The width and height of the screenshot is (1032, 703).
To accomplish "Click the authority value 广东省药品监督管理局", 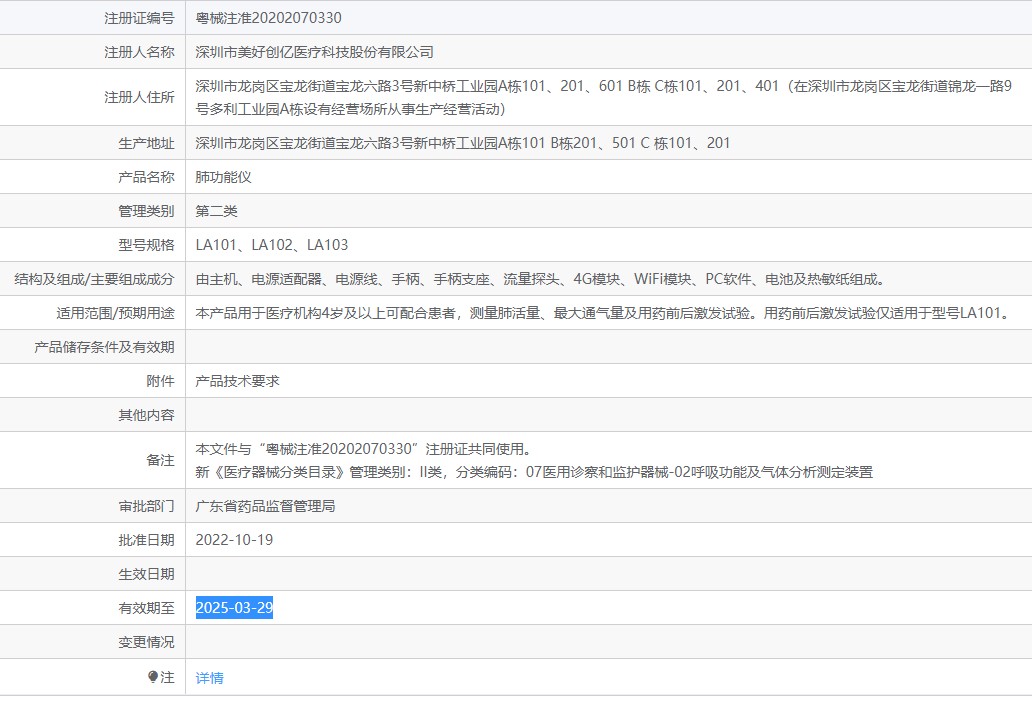I will [265, 506].
